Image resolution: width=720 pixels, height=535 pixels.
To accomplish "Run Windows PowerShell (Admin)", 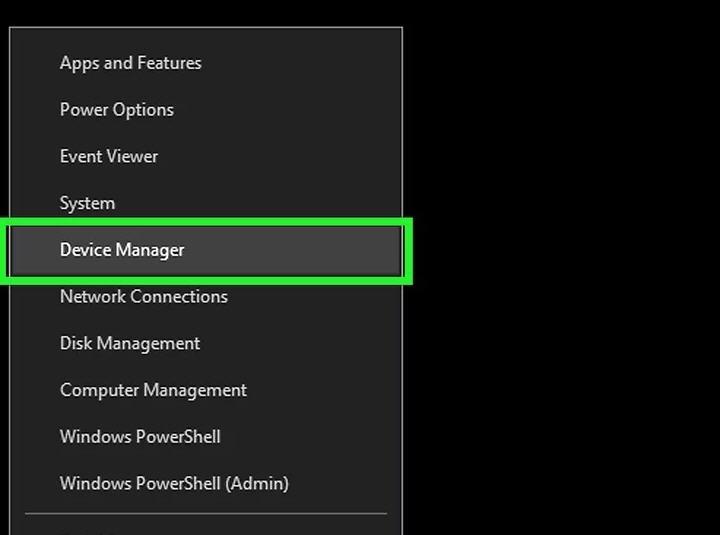I will click(174, 483).
